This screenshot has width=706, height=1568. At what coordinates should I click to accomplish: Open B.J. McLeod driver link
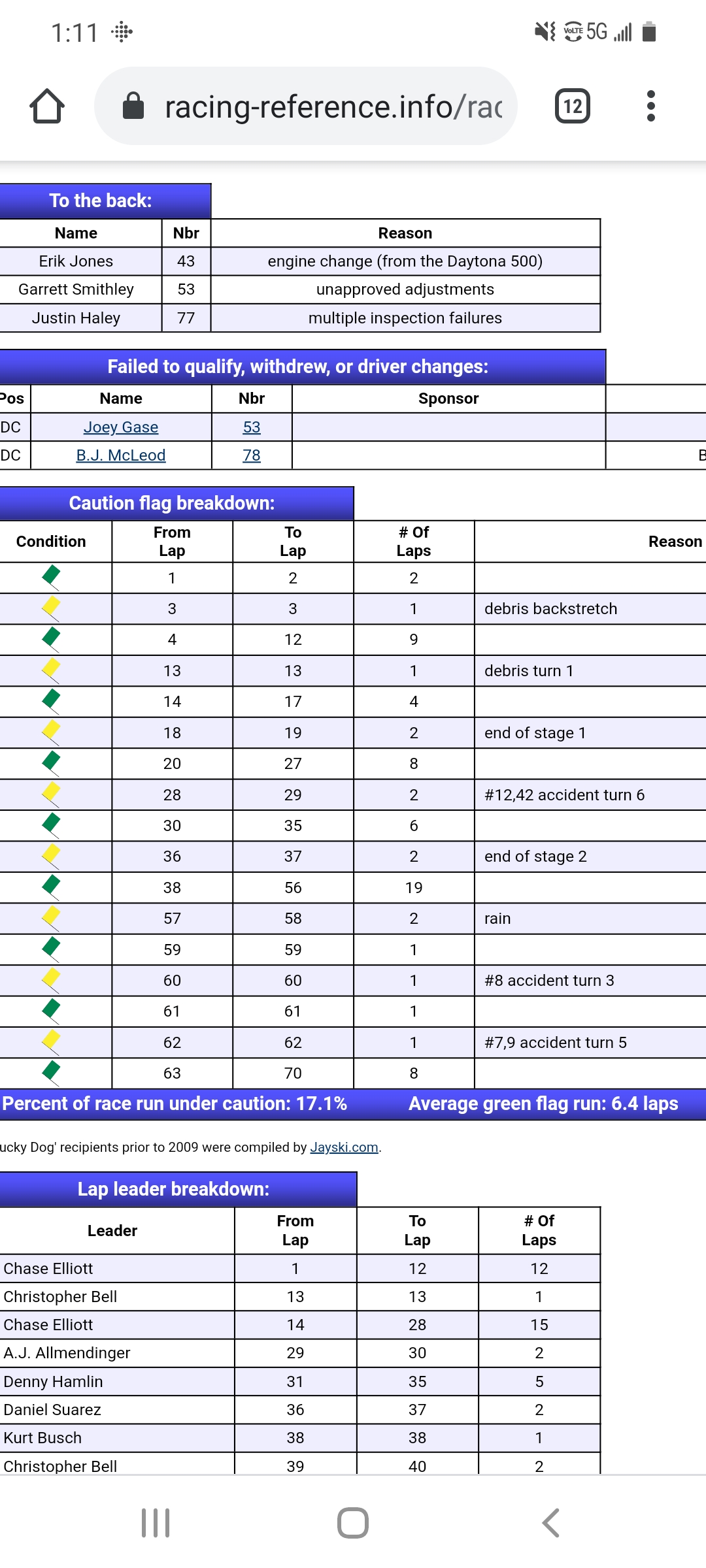point(121,455)
